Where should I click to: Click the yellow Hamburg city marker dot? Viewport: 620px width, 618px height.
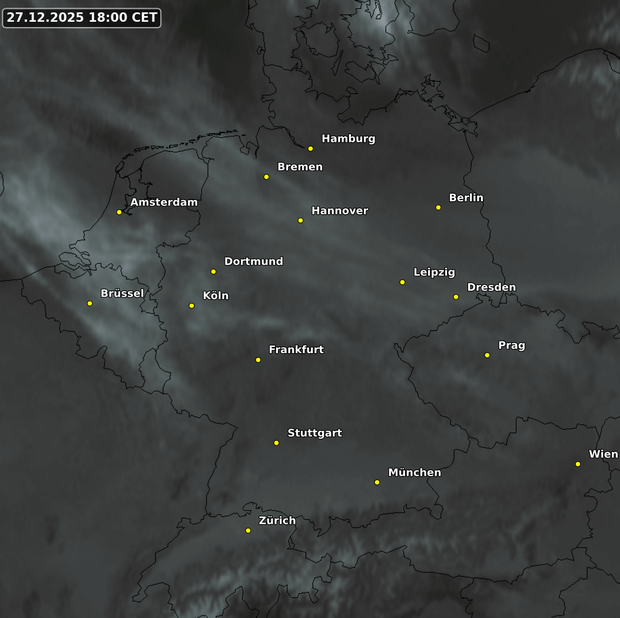coord(310,148)
